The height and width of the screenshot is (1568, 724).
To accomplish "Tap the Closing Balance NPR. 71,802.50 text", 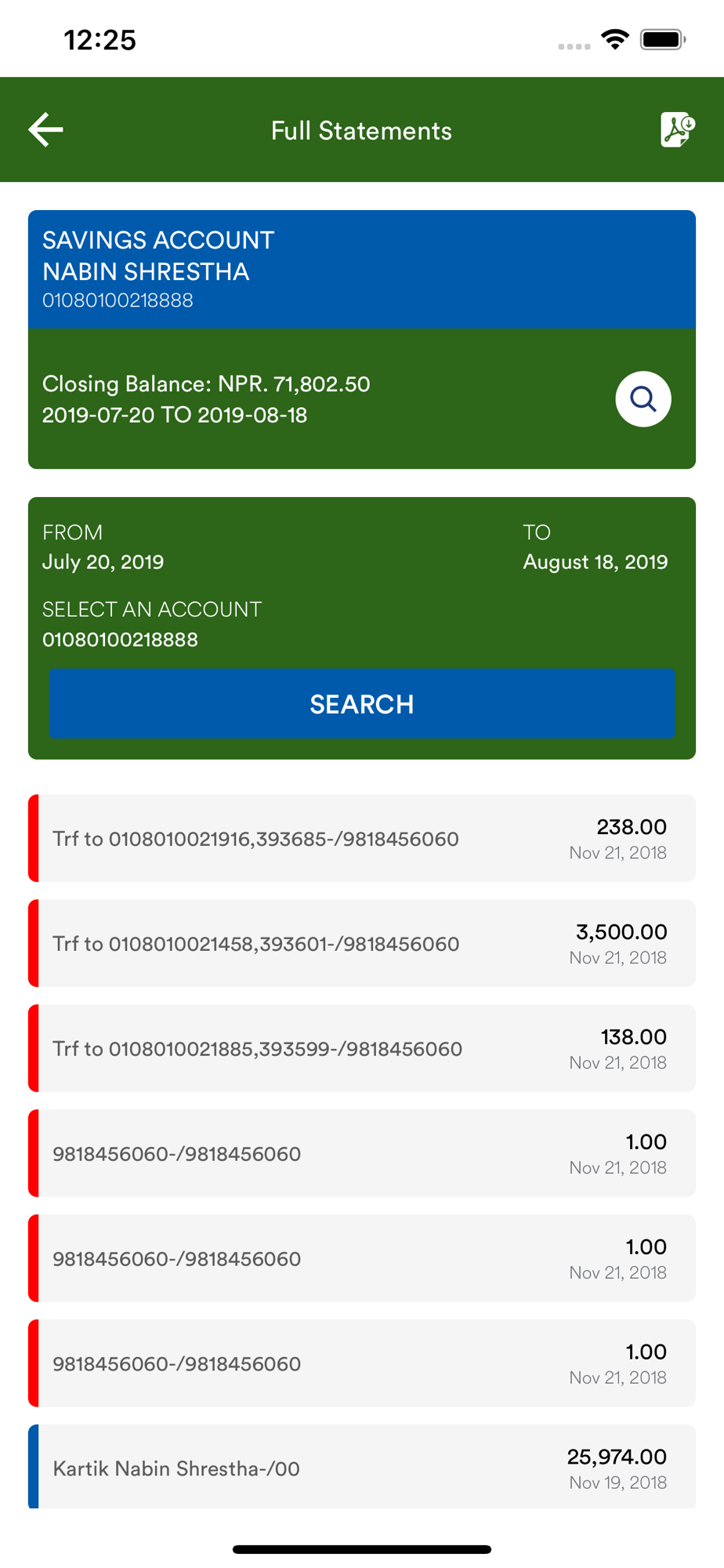I will (x=206, y=384).
